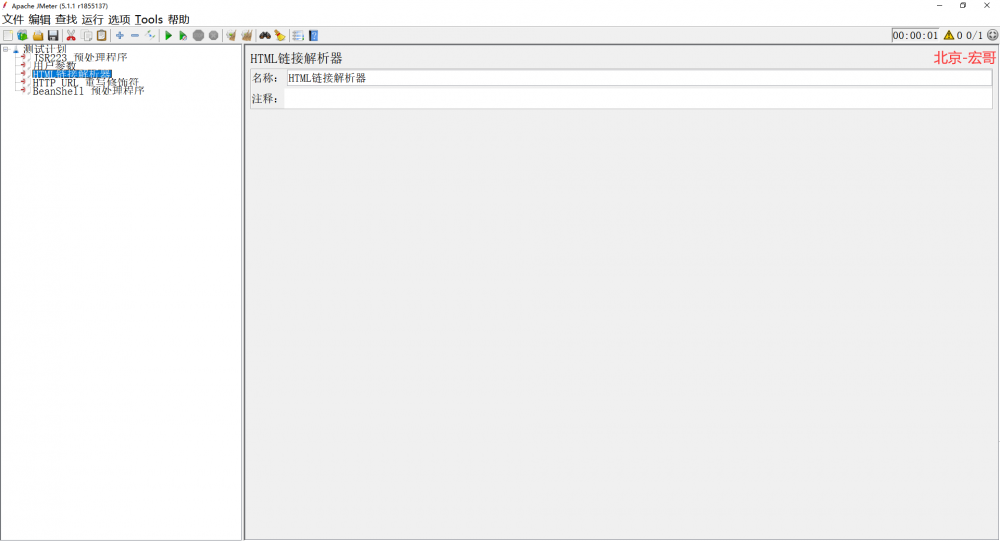Select HTTP URL 重写修饰符 tree item
The image size is (1000, 541).
(85, 82)
